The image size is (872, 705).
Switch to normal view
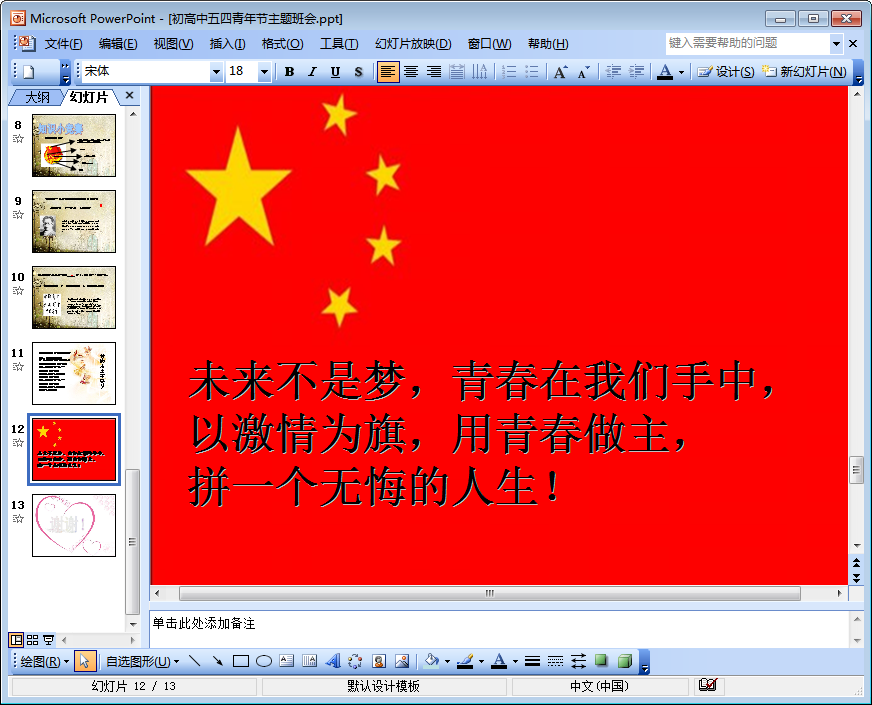click(x=17, y=640)
